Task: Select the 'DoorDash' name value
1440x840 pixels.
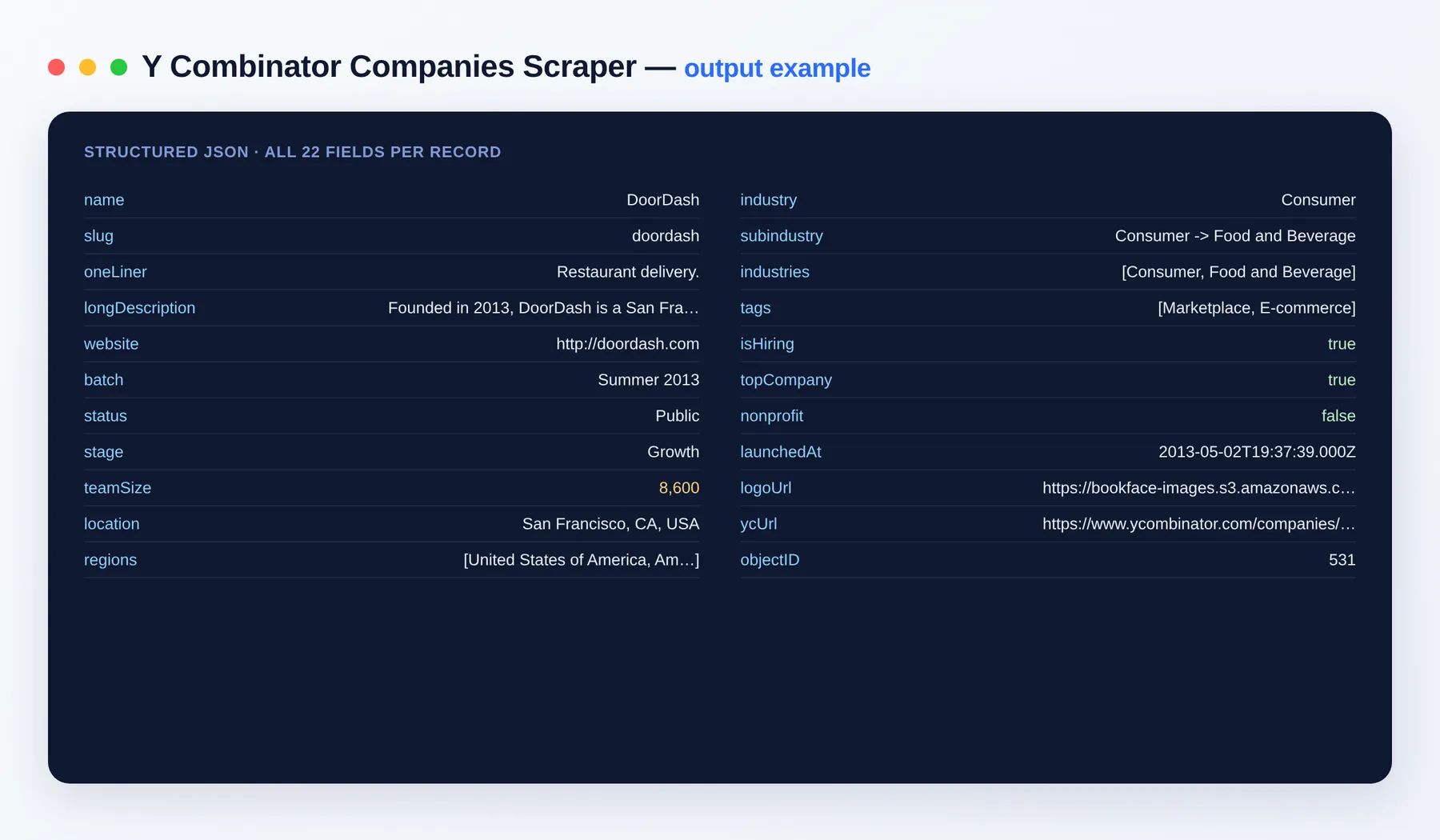Action: click(662, 200)
